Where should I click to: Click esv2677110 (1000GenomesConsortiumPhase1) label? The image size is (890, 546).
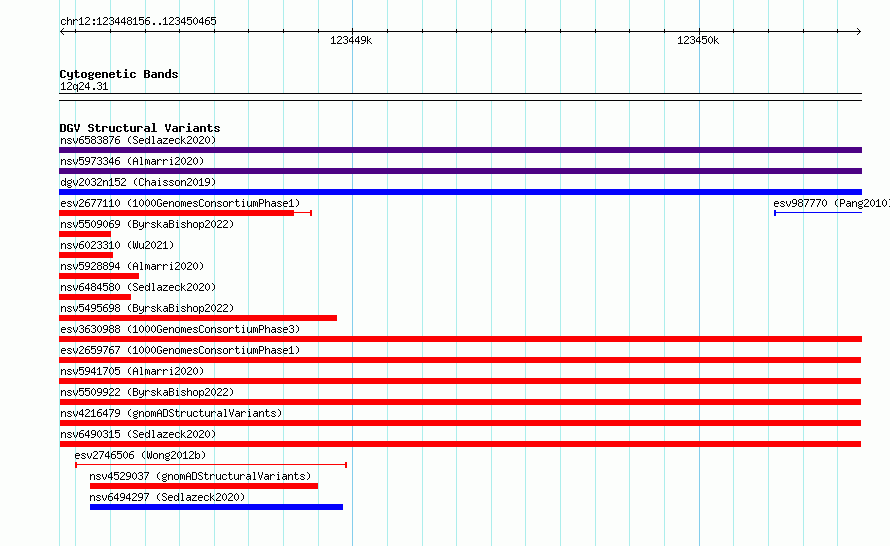pyautogui.click(x=180, y=203)
